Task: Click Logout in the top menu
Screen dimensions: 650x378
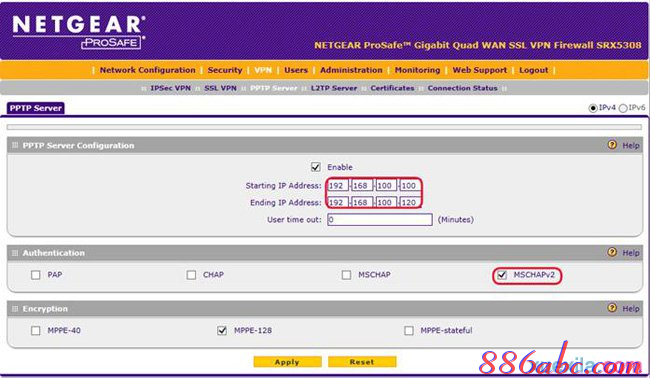Action: [x=534, y=70]
